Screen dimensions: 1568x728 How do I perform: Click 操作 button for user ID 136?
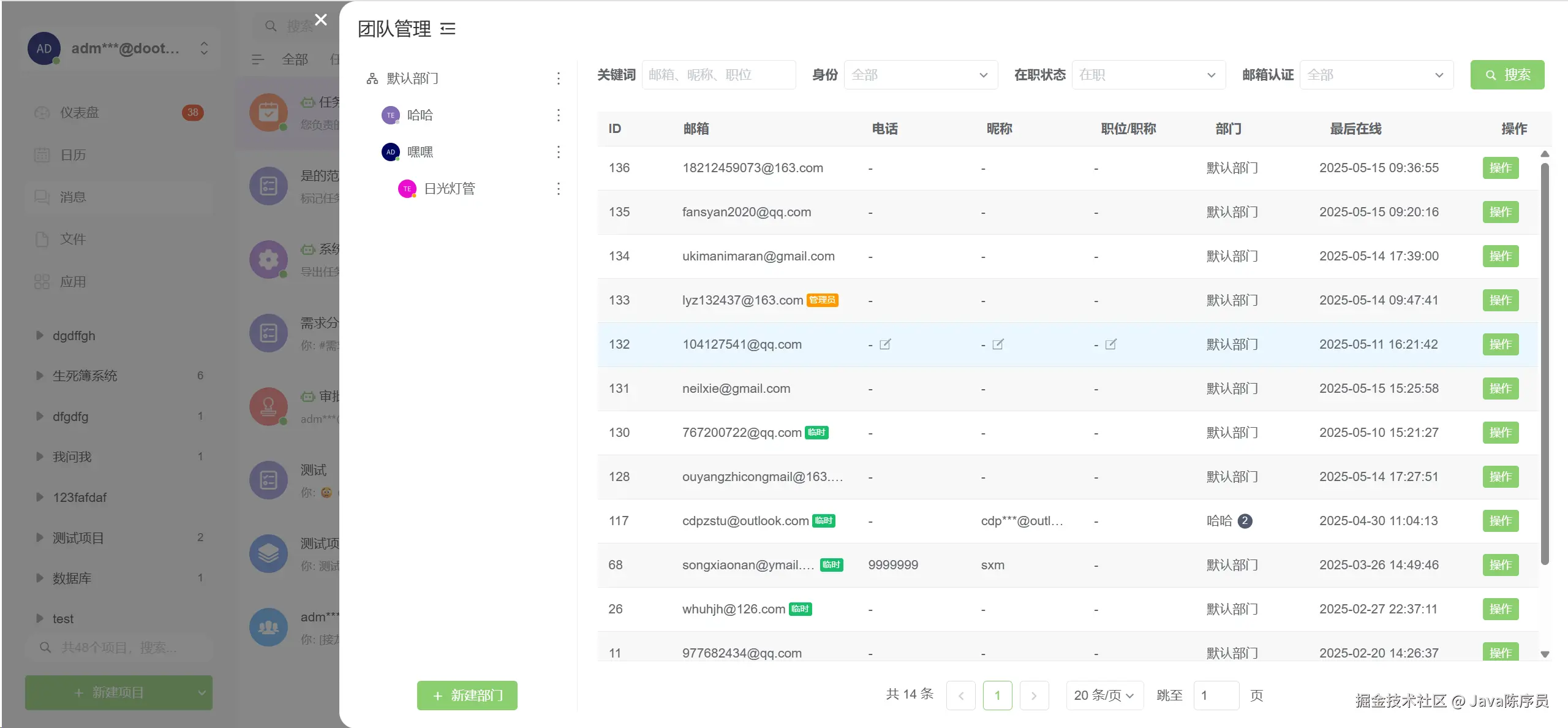tap(1500, 168)
